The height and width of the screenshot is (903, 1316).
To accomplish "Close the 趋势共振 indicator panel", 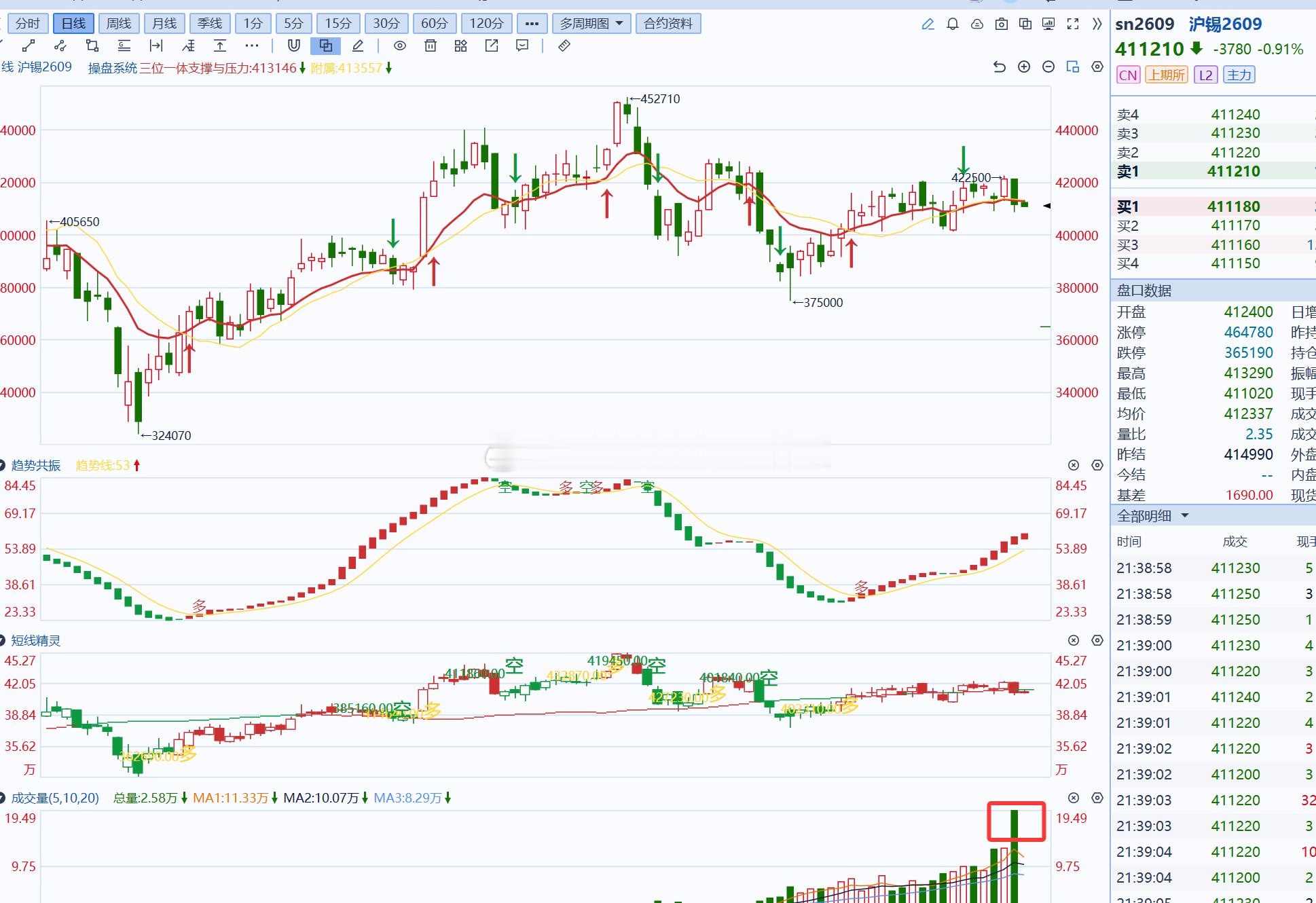I will point(1074,465).
